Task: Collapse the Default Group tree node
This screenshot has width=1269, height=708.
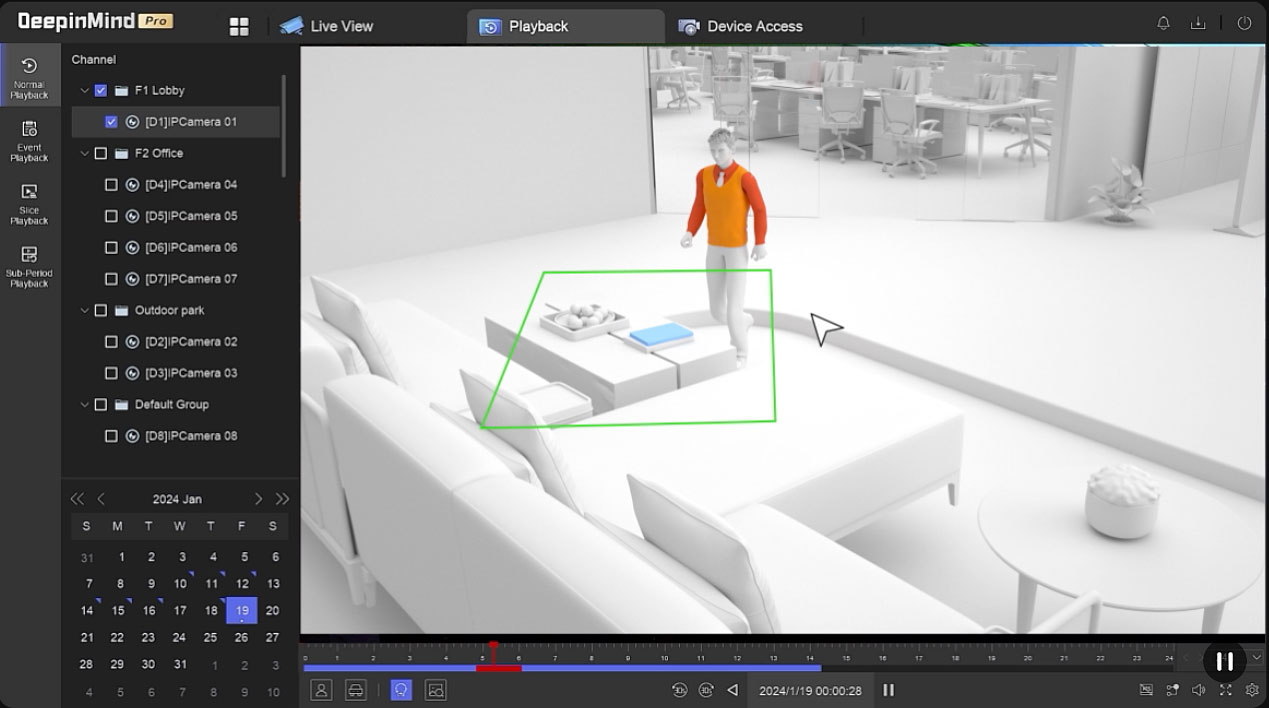Action: 85,405
